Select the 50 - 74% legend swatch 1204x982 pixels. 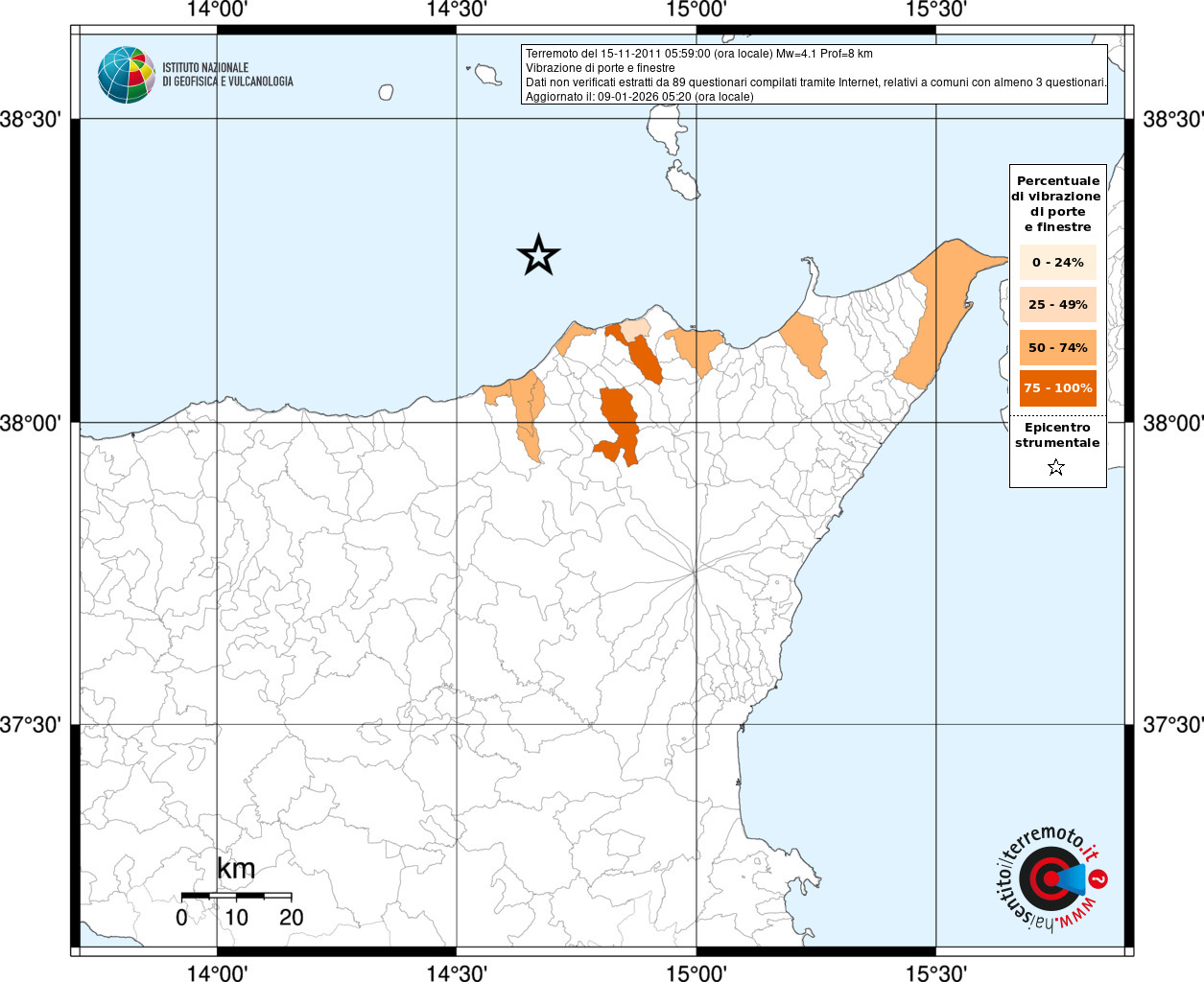[1057, 347]
